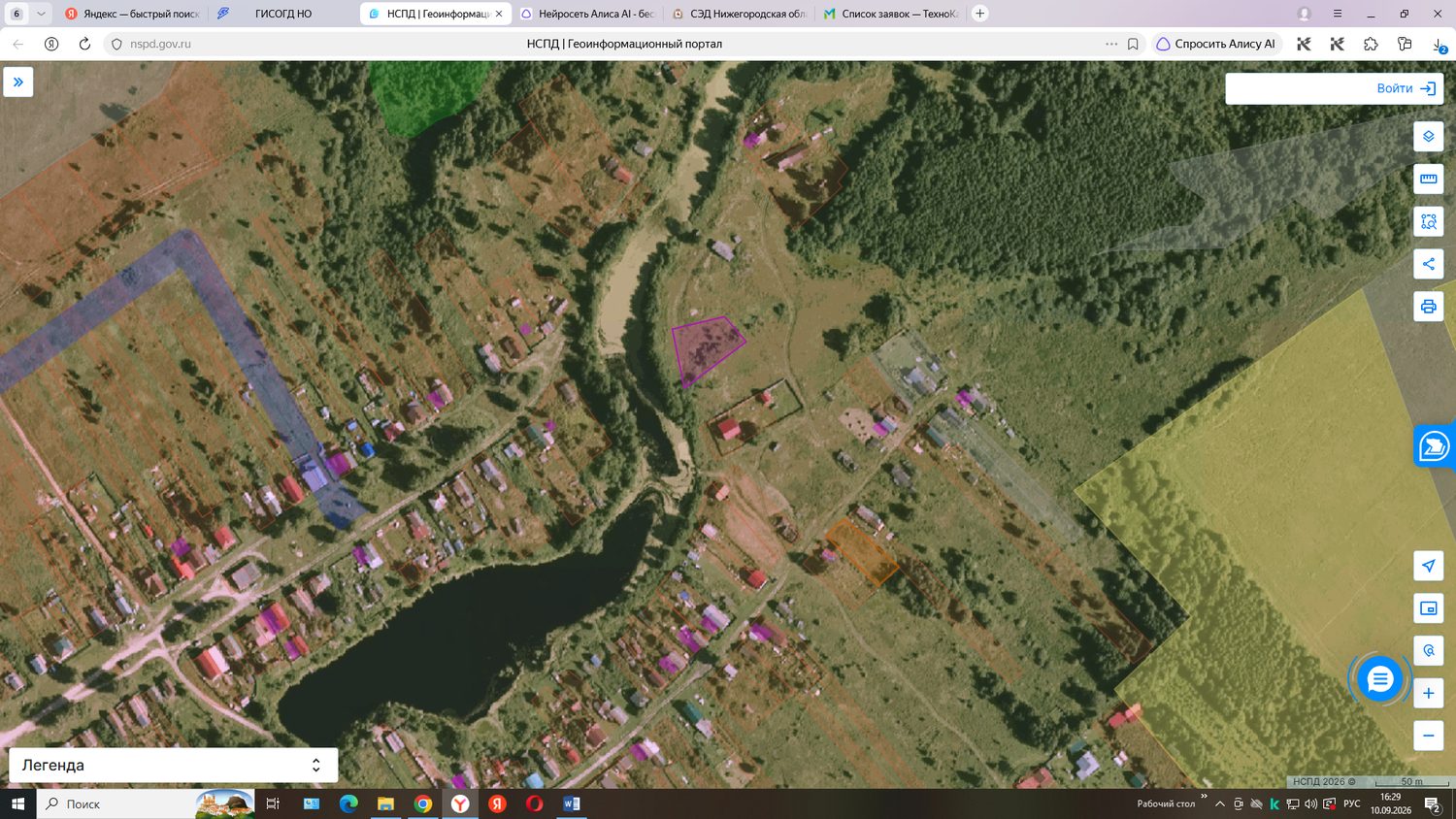Open Word from the taskbar
Screen dimensions: 1456x819
coord(571,803)
